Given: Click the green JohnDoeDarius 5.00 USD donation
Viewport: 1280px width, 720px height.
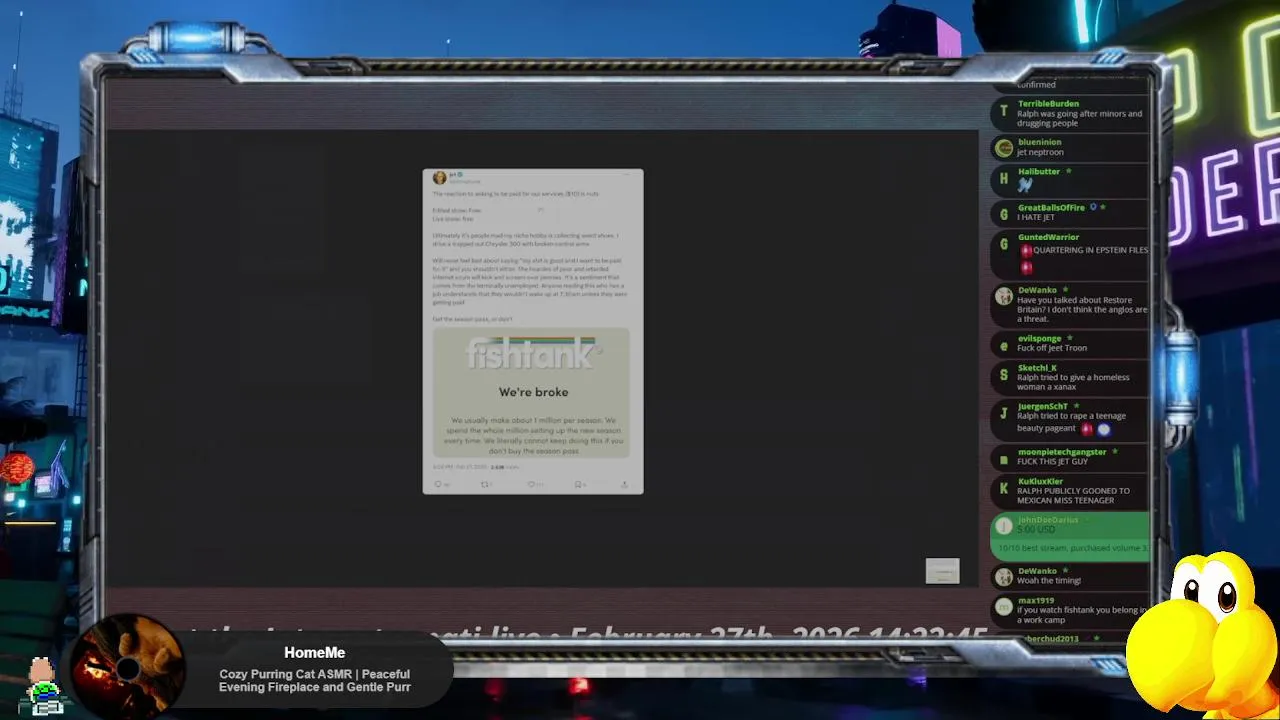Looking at the screenshot, I should [1069, 536].
